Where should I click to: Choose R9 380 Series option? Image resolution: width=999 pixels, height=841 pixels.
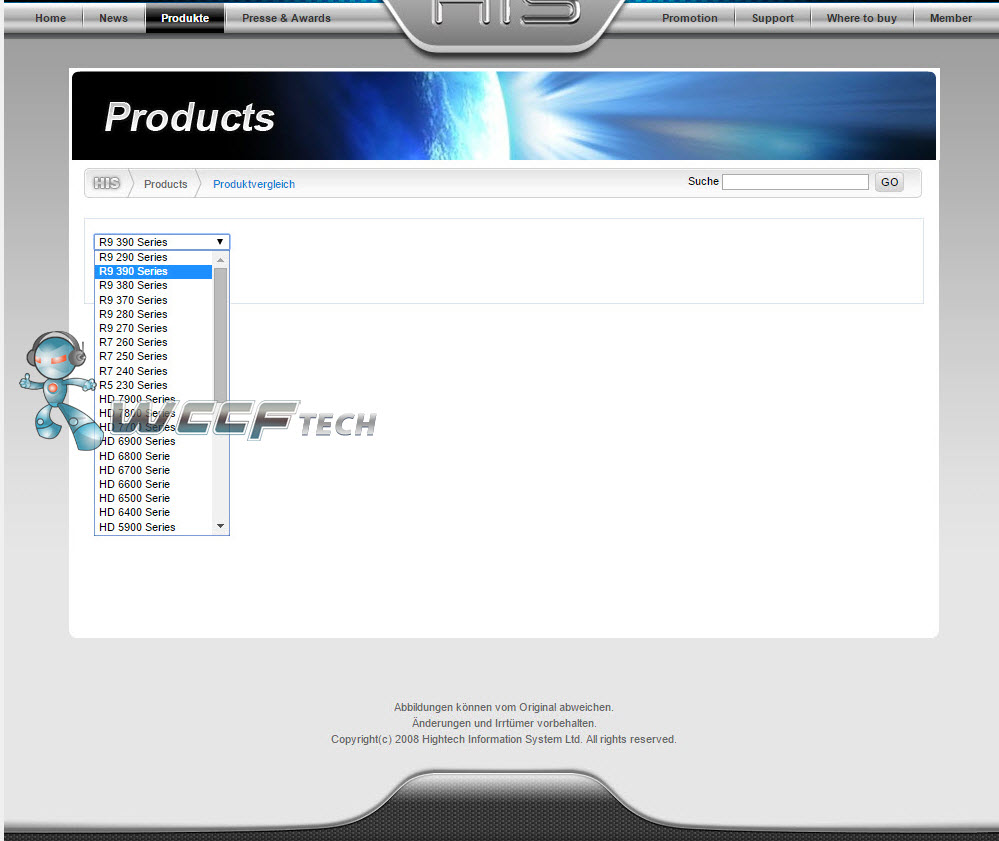tap(154, 285)
